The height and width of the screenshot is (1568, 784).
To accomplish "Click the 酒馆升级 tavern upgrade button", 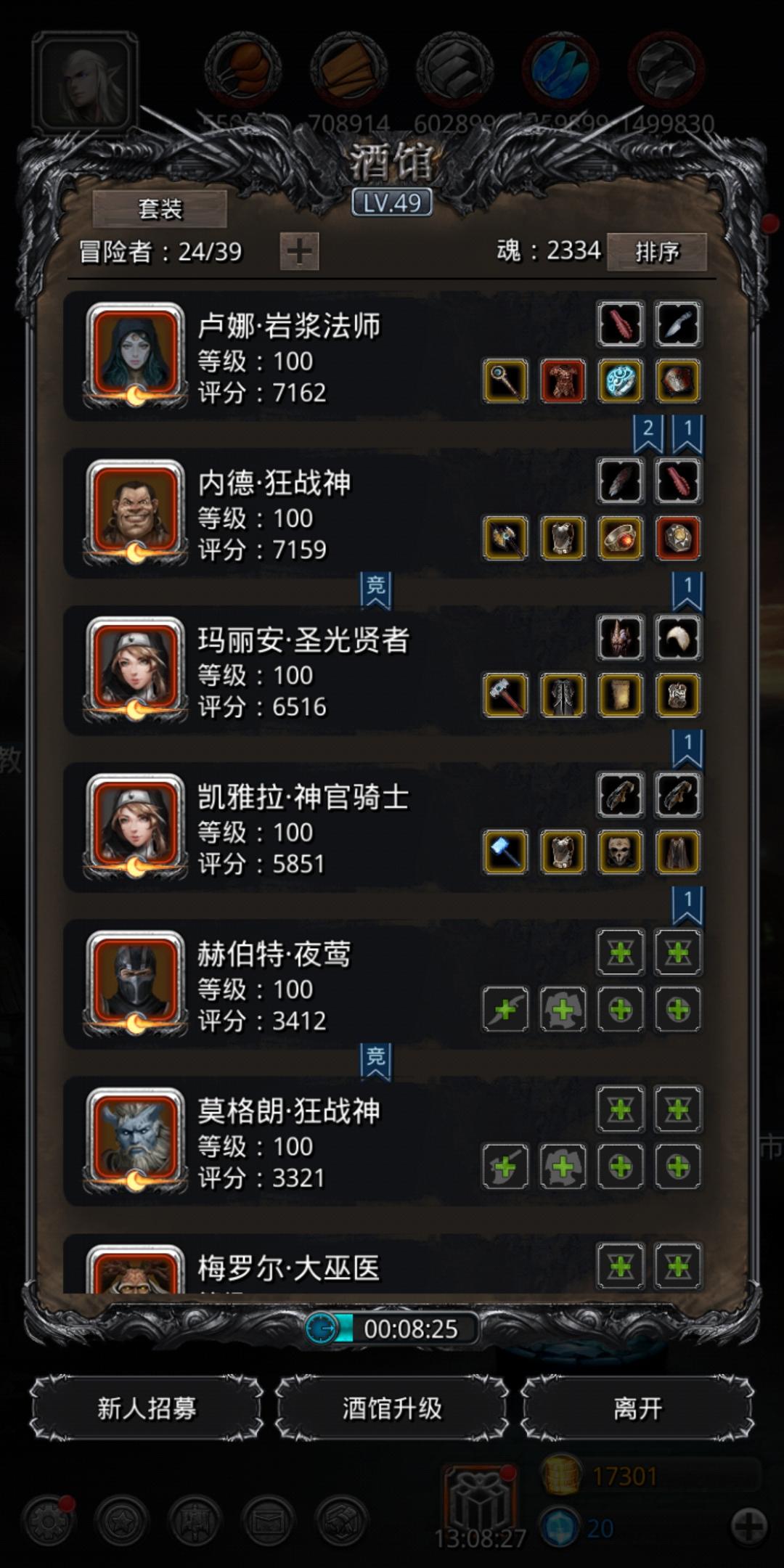I will pos(392,1408).
